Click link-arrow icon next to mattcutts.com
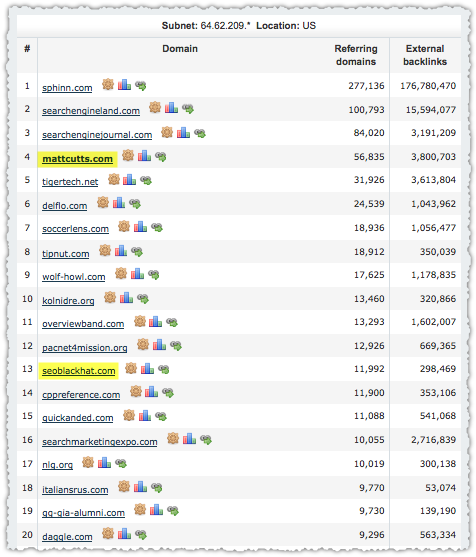 [x=161, y=156]
